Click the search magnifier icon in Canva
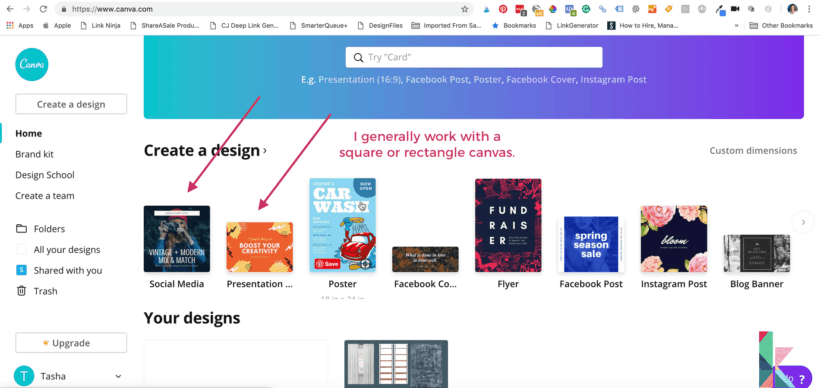 pyautogui.click(x=358, y=58)
